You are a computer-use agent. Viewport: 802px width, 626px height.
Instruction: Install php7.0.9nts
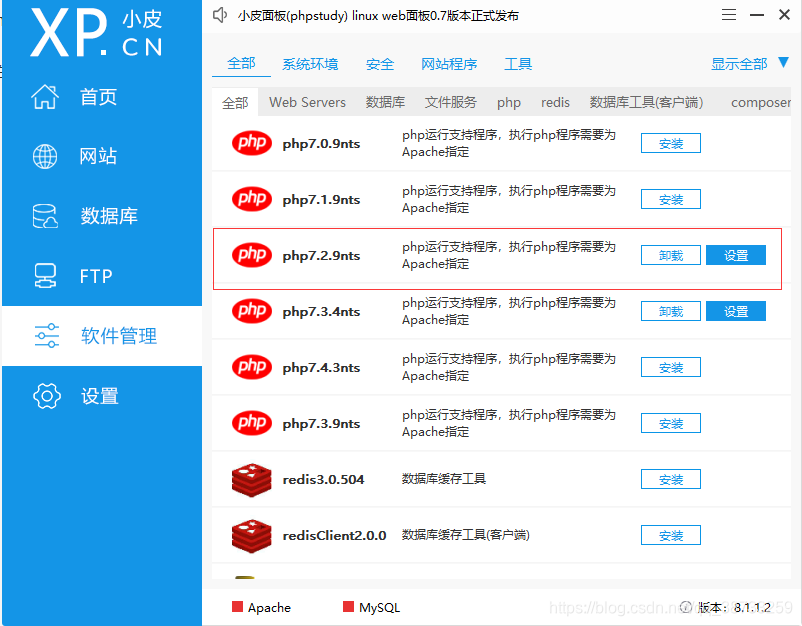(671, 143)
